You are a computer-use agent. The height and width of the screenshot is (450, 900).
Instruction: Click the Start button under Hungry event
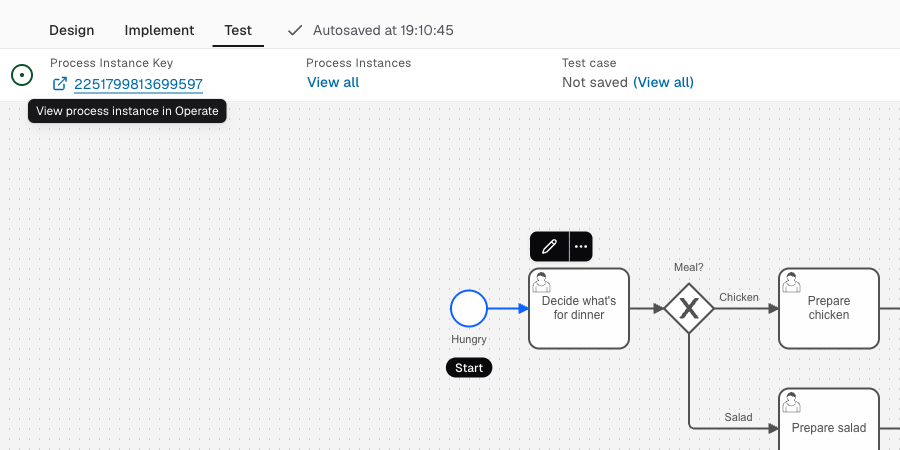tap(469, 368)
